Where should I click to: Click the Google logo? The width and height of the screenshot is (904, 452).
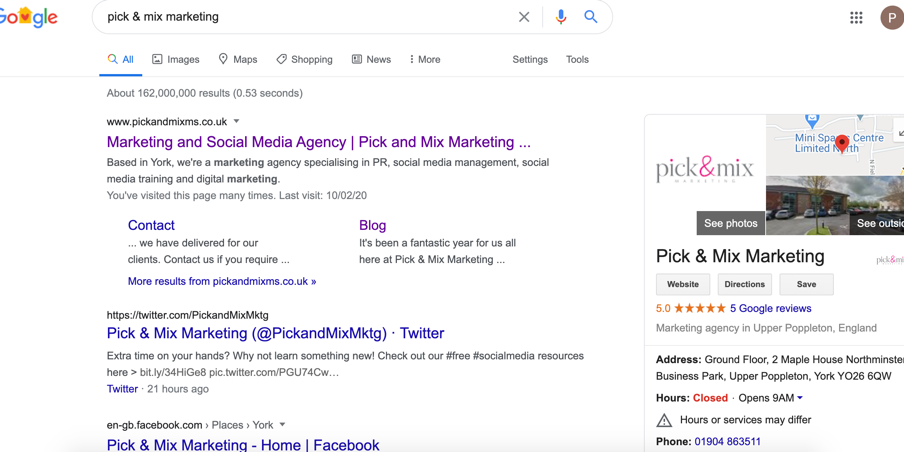(28, 17)
